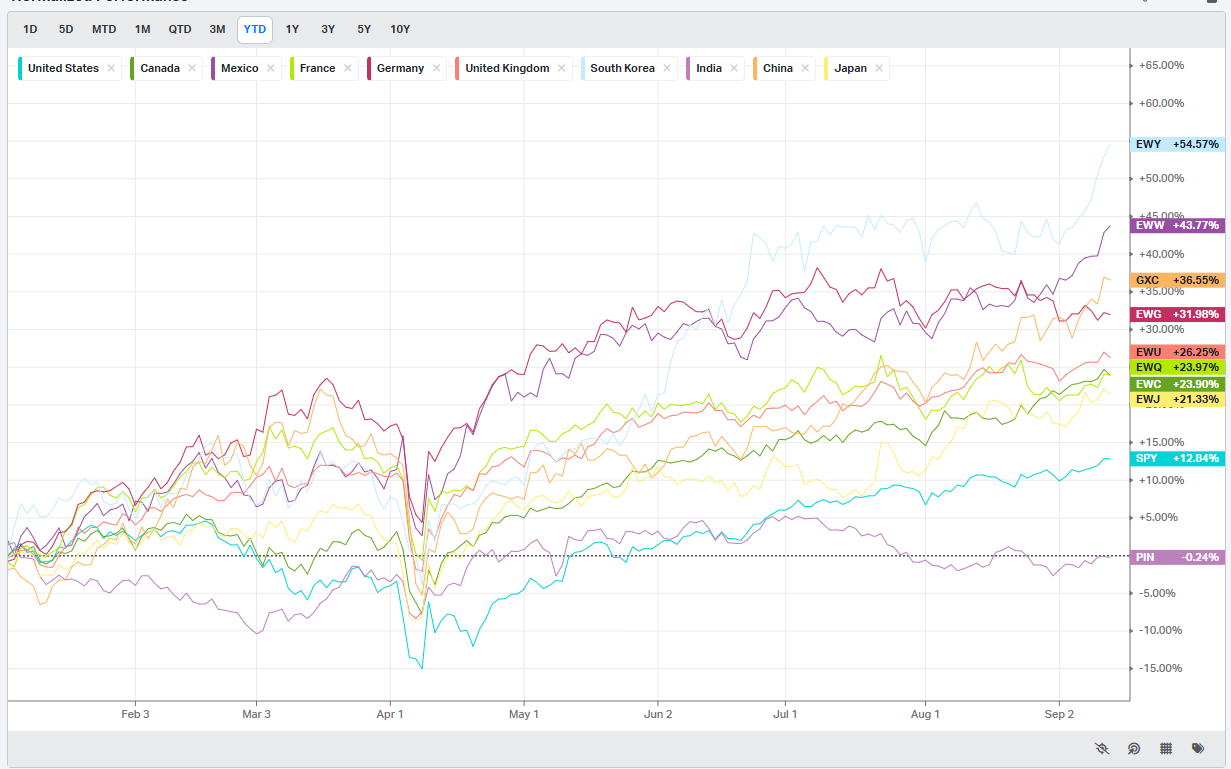Screen dimensions: 1231x769
Task: Remove Germany series via its X
Action: [436, 68]
